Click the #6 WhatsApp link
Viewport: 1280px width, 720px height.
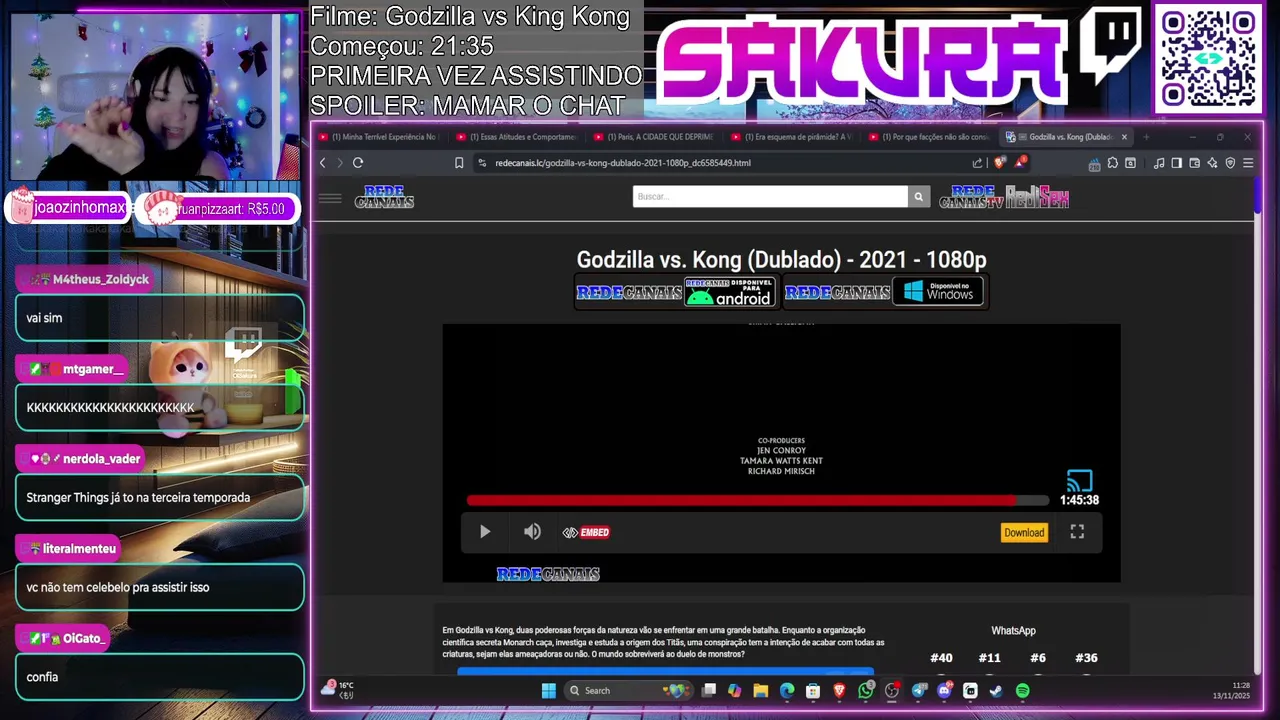[x=1038, y=658]
